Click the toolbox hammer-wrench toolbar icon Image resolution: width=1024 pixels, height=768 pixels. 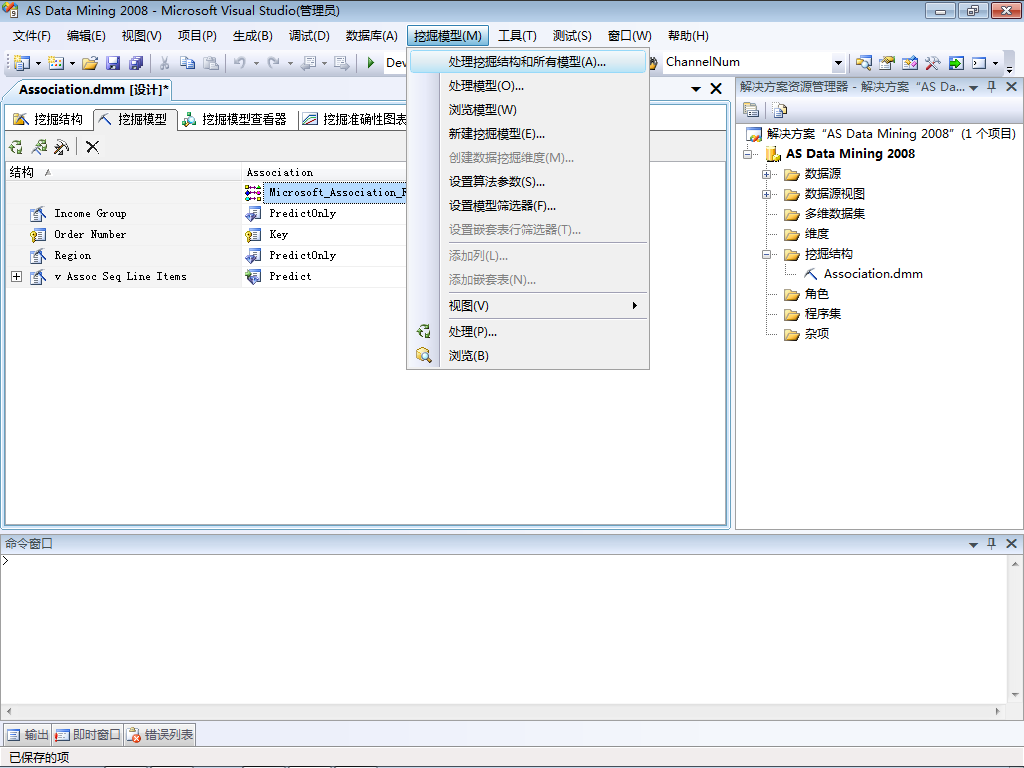point(933,63)
